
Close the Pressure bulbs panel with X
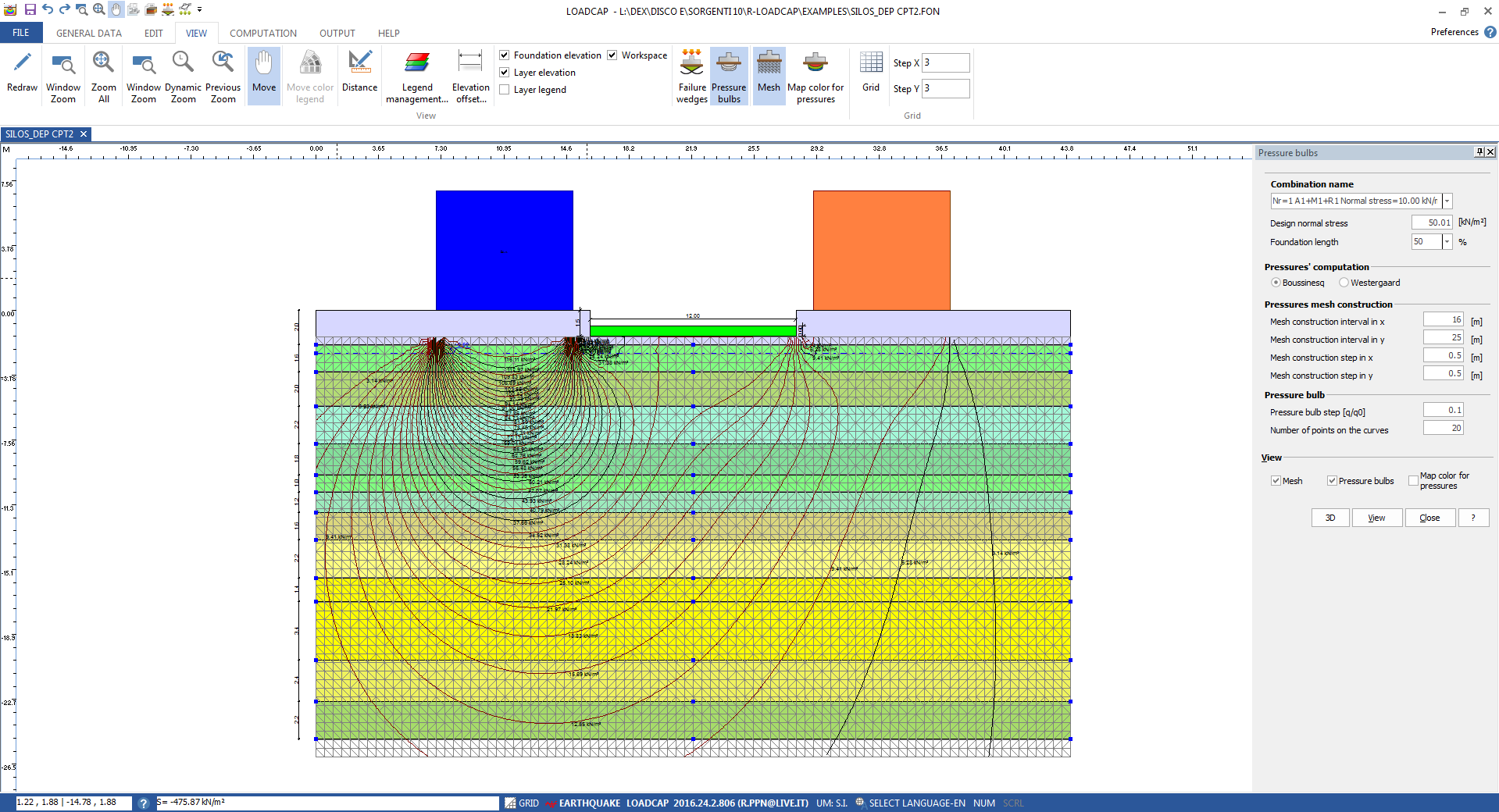(x=1490, y=152)
